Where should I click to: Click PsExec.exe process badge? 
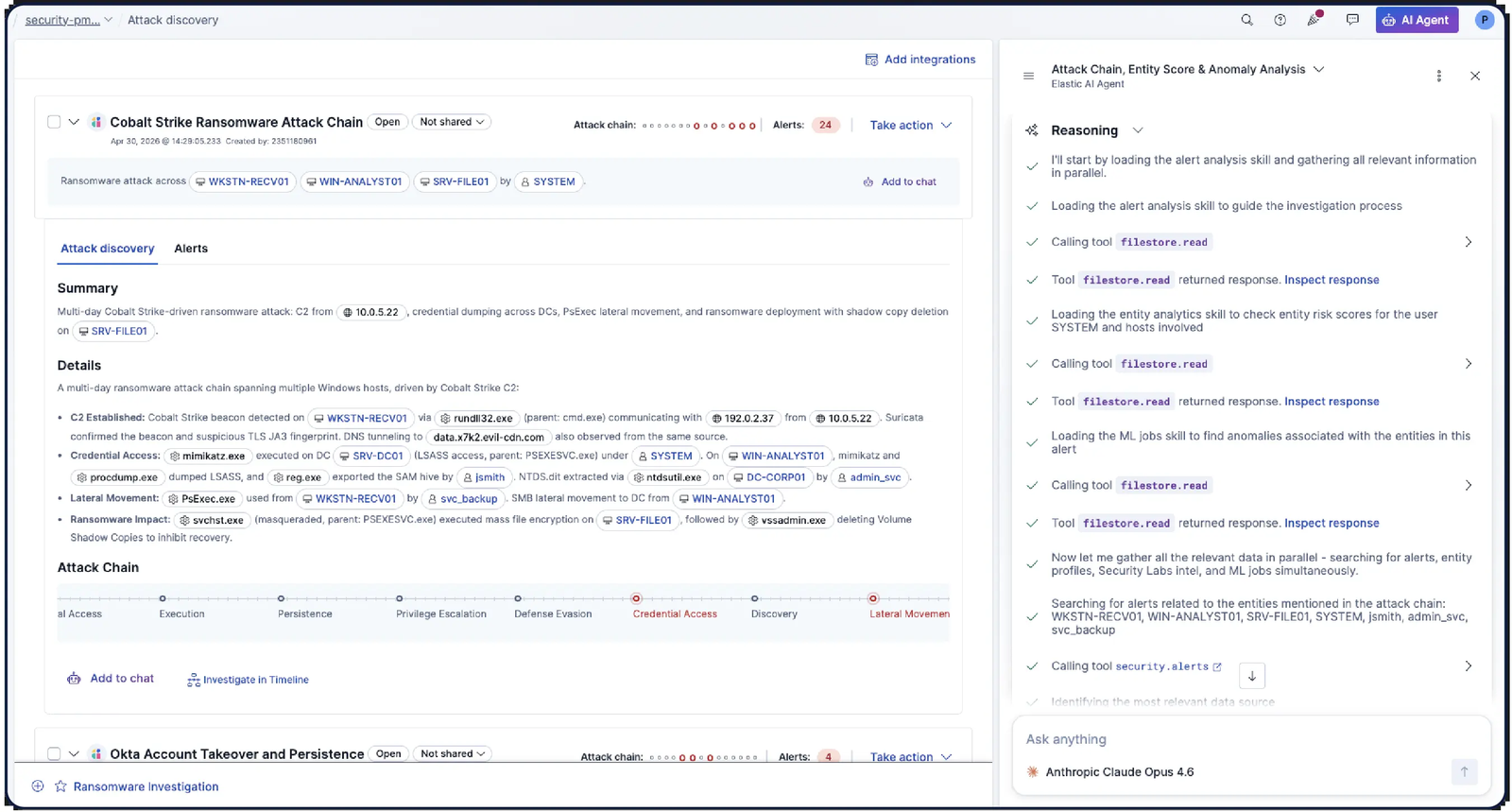201,499
